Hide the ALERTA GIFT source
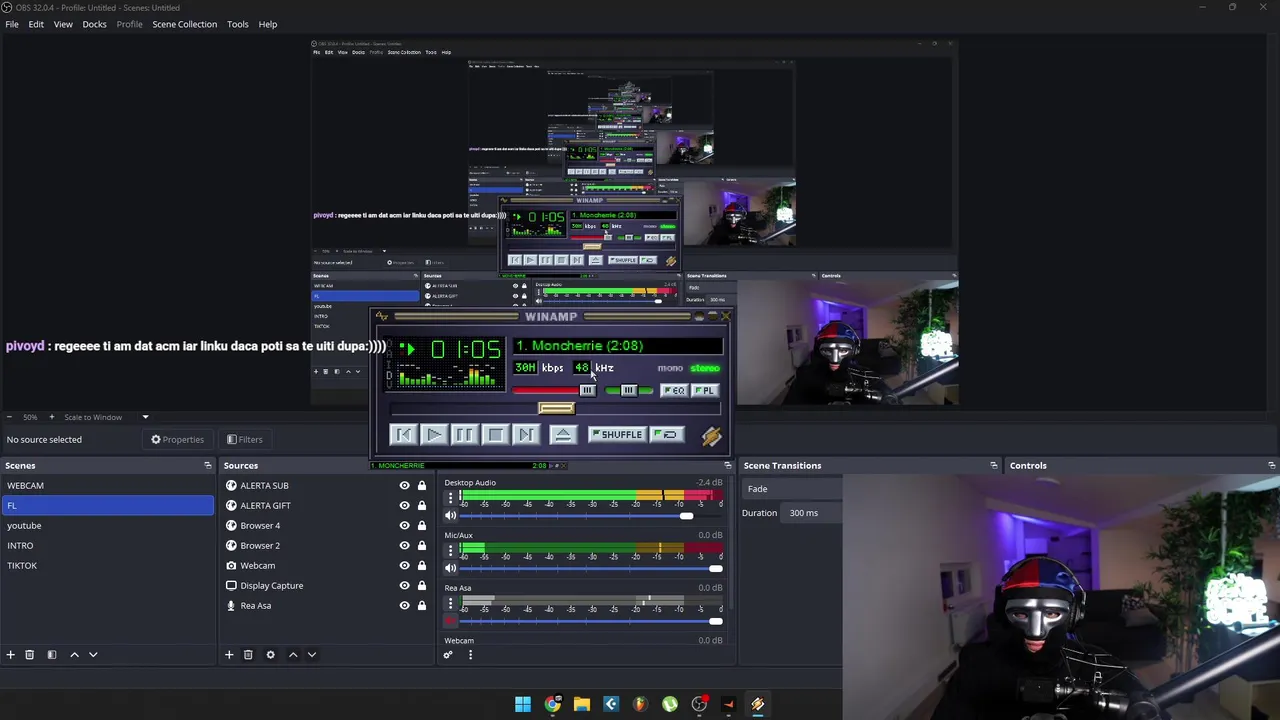Viewport: 1280px width, 720px height. pos(404,505)
